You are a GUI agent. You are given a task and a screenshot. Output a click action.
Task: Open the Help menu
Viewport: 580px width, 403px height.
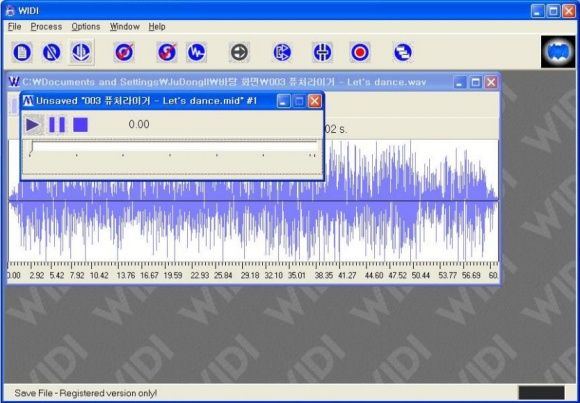157,27
